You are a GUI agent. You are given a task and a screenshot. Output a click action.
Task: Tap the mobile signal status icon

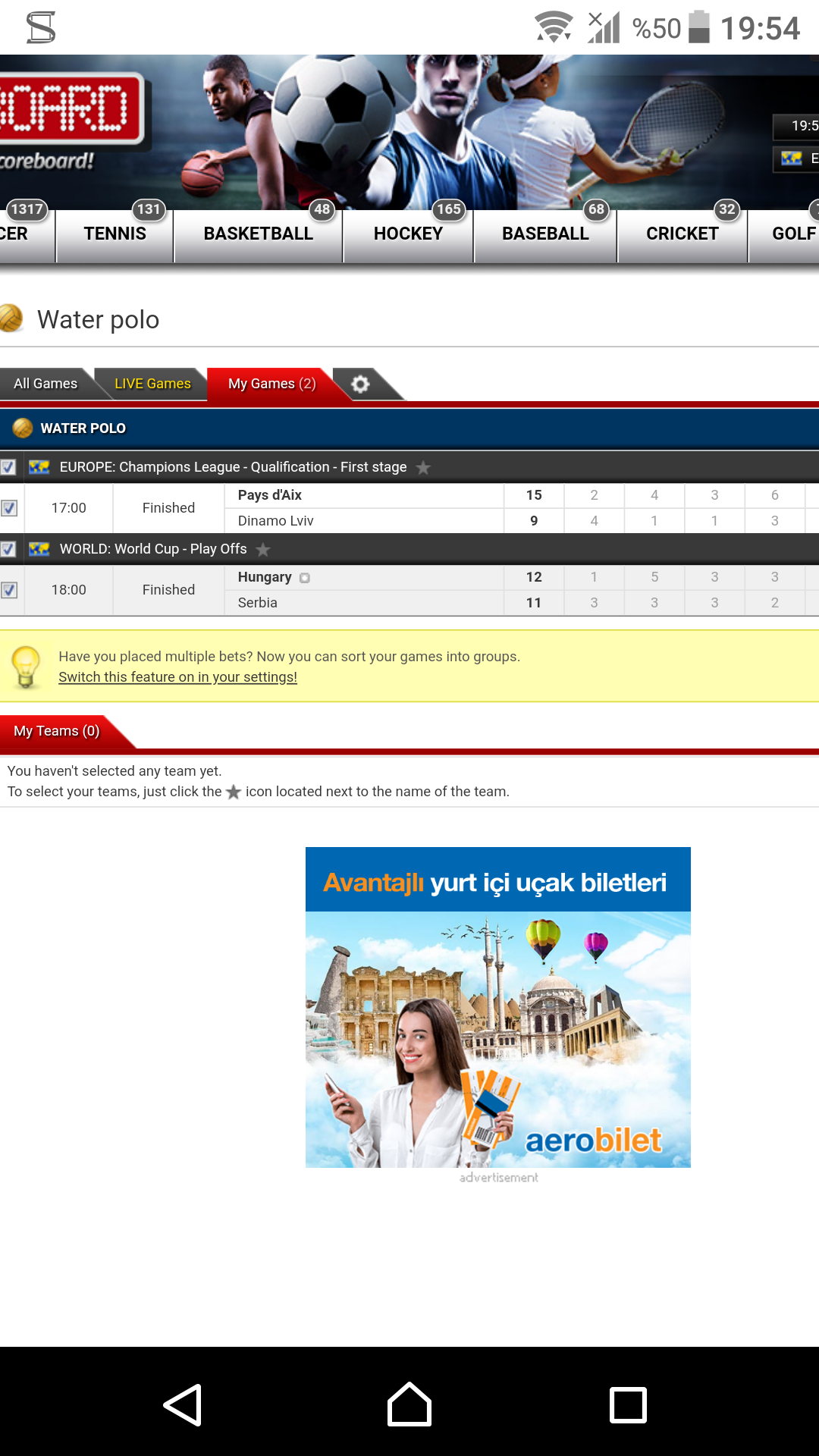click(x=604, y=27)
